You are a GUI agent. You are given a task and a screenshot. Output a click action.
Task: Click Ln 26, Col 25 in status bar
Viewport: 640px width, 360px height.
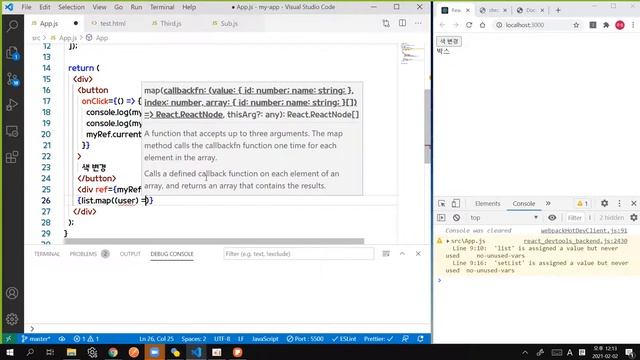(156, 339)
